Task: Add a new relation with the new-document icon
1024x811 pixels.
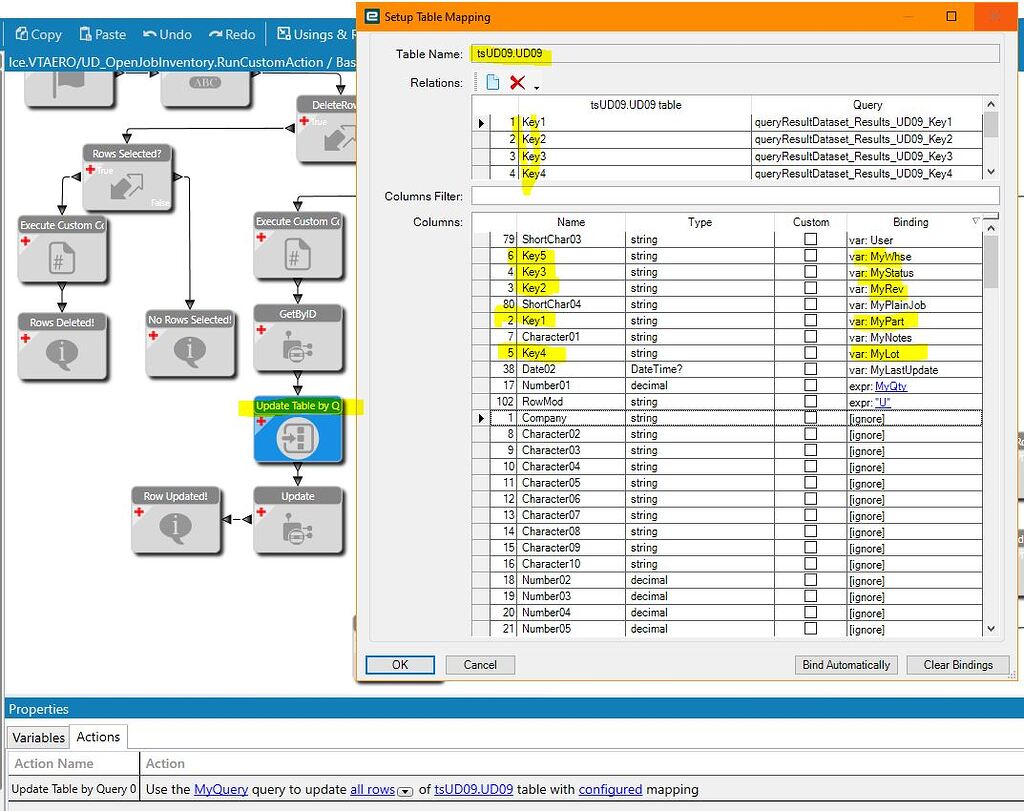Action: click(492, 83)
